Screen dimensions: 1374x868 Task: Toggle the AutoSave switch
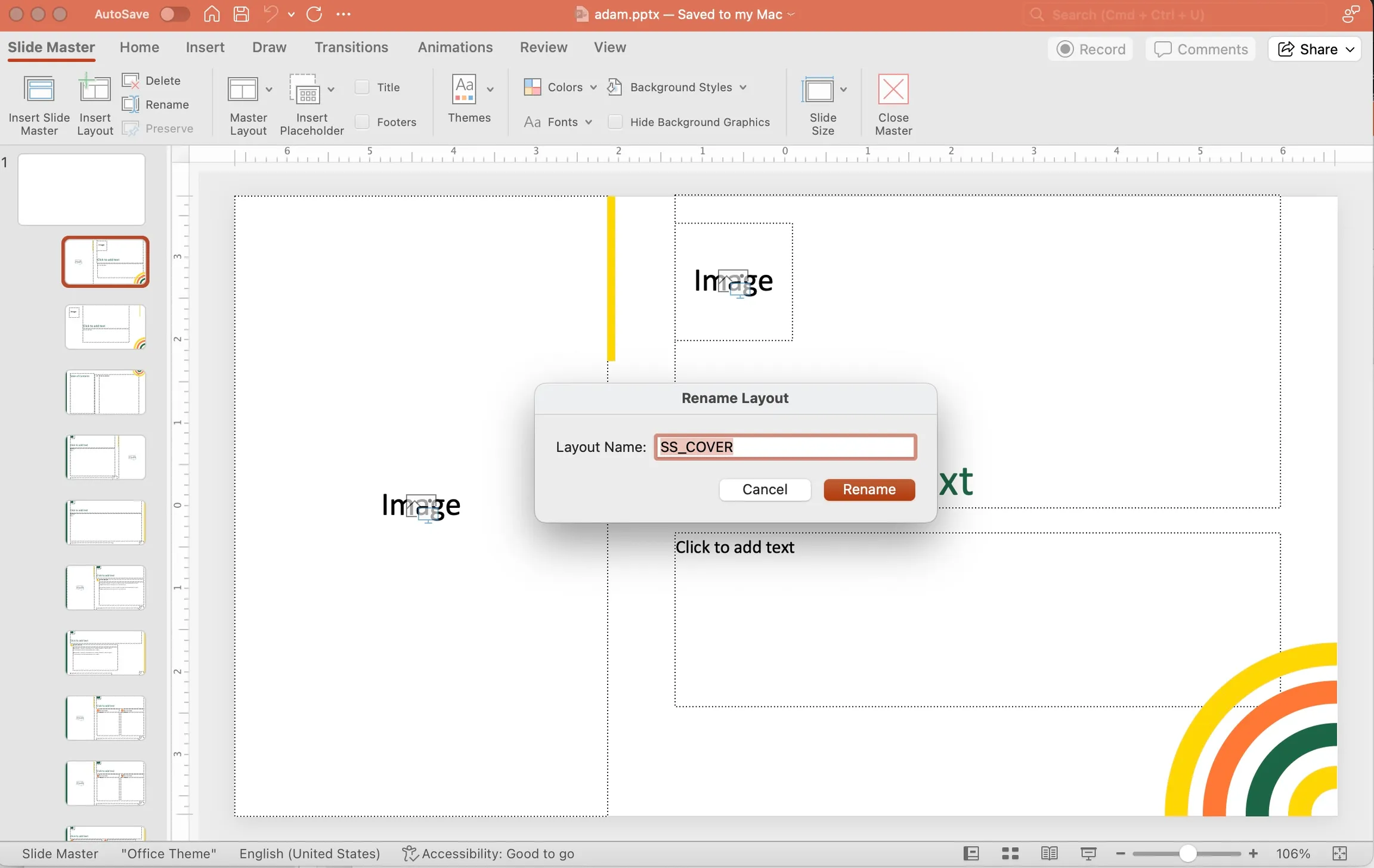(174, 14)
